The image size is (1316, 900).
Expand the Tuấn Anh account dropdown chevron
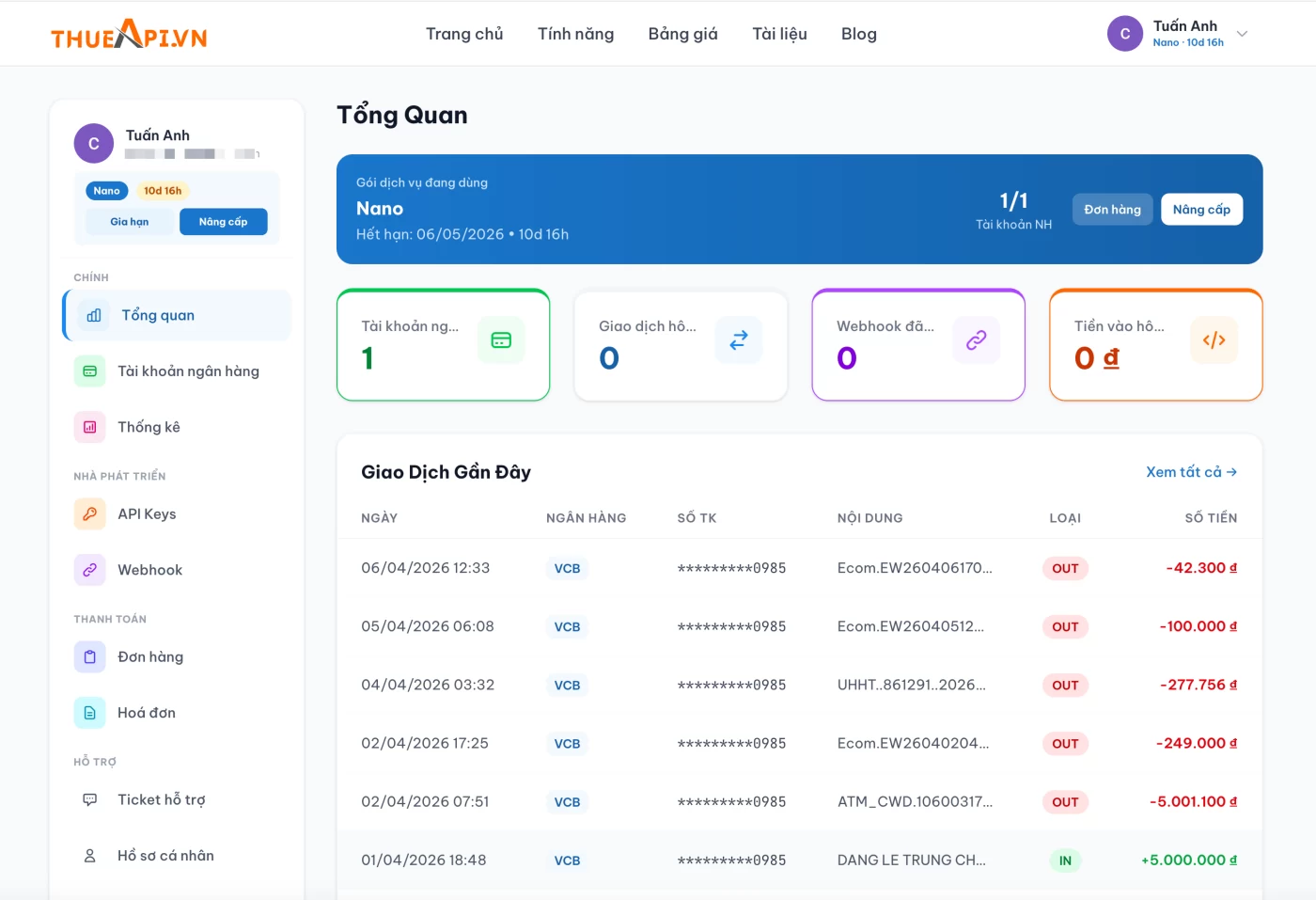pyautogui.click(x=1242, y=34)
